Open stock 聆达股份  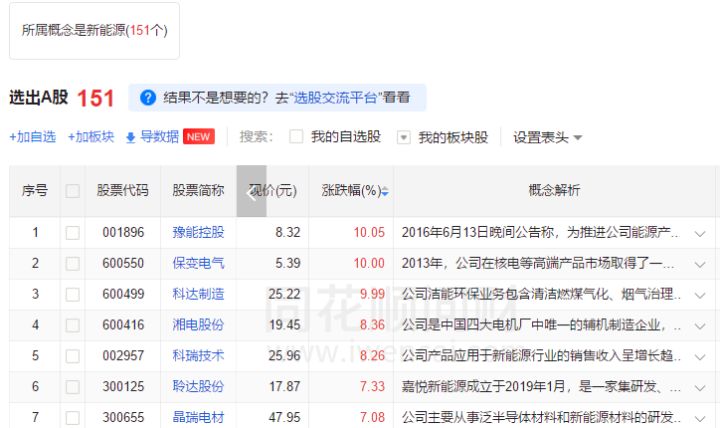(198, 386)
